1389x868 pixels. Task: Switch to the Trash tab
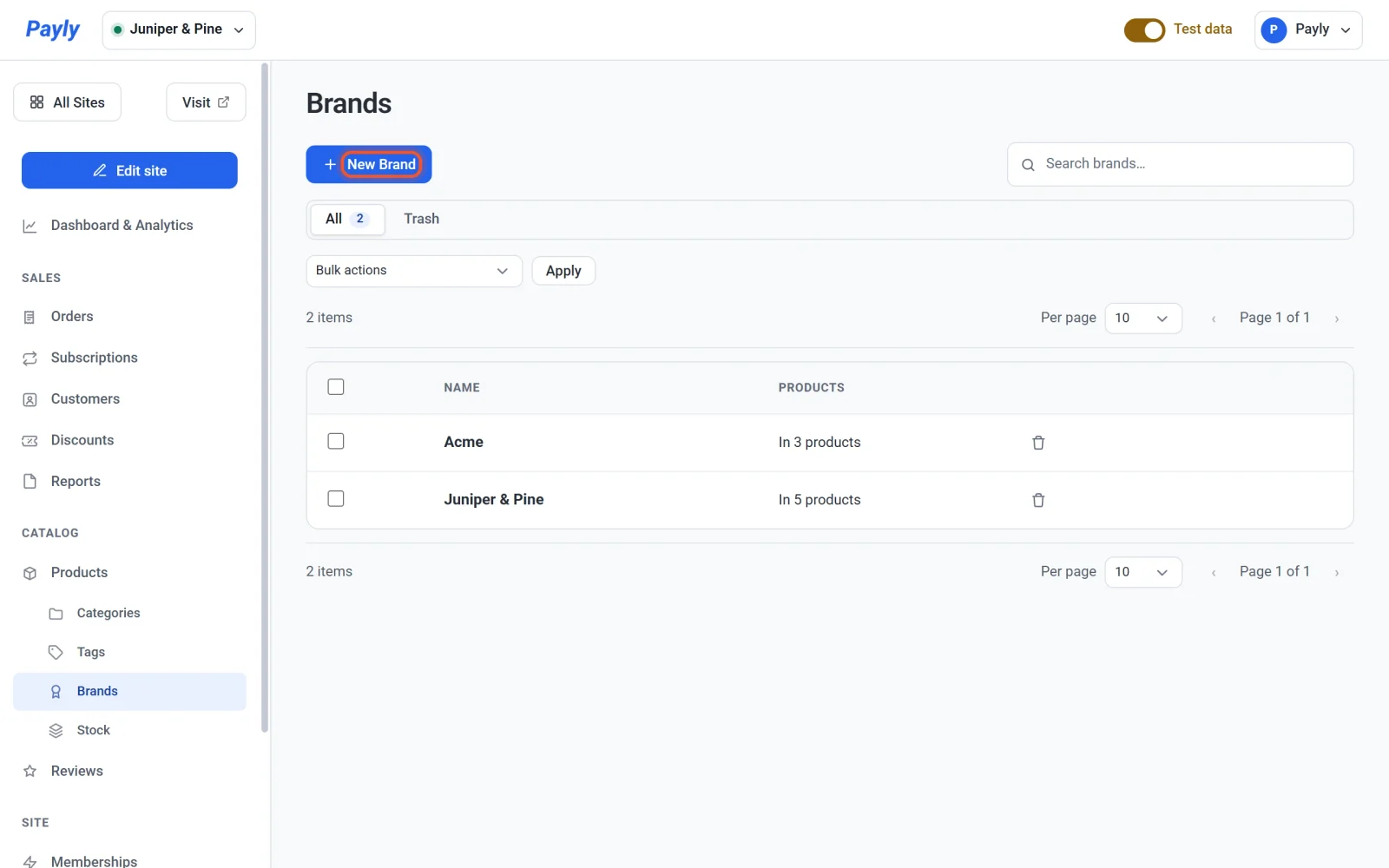pos(421,219)
